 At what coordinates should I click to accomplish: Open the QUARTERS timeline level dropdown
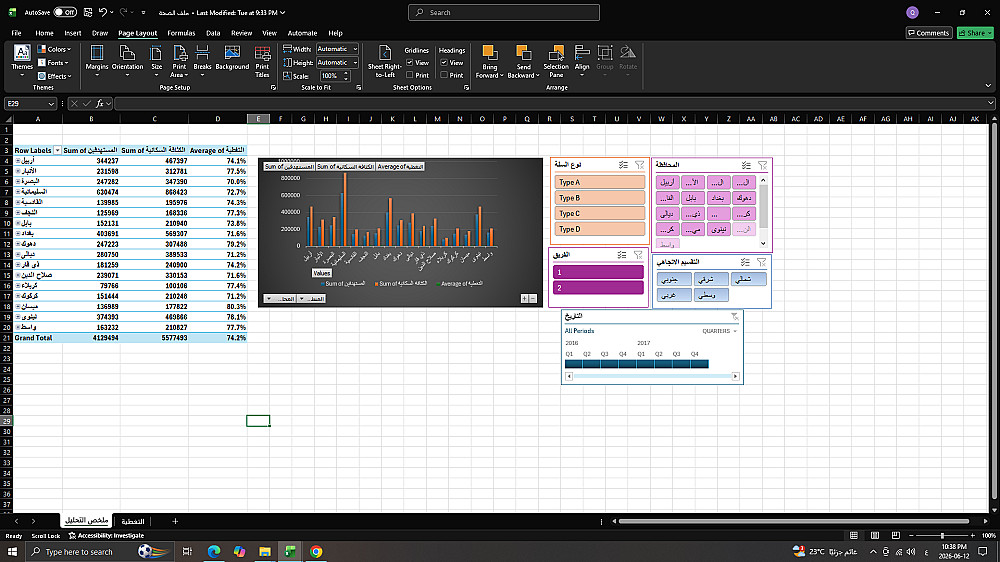[x=719, y=331]
